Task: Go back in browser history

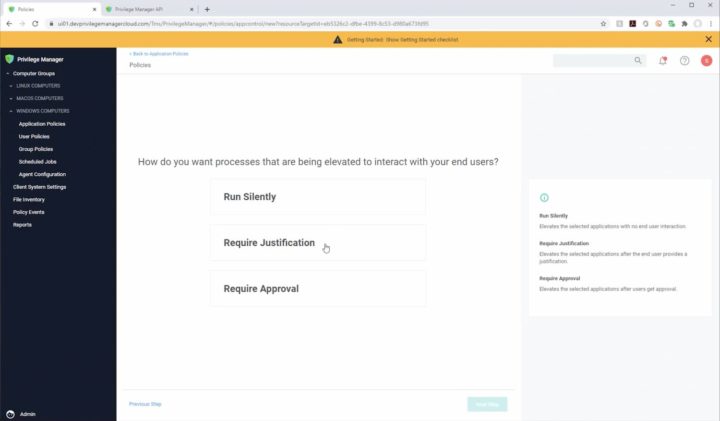Action: click(x=9, y=23)
